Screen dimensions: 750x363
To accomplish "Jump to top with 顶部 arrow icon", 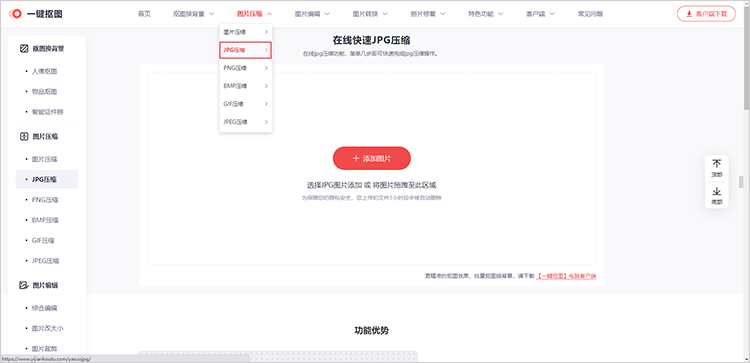I will point(717,164).
